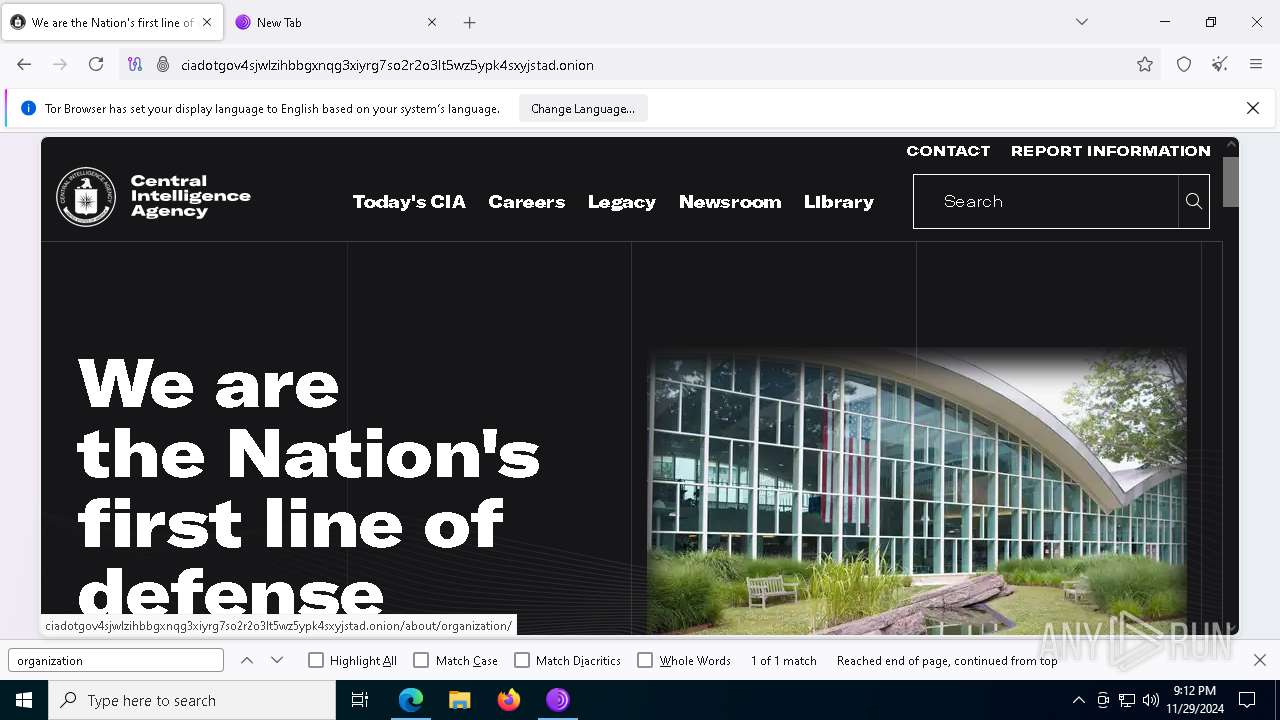Enable the Whole Words checkbox

645,660
